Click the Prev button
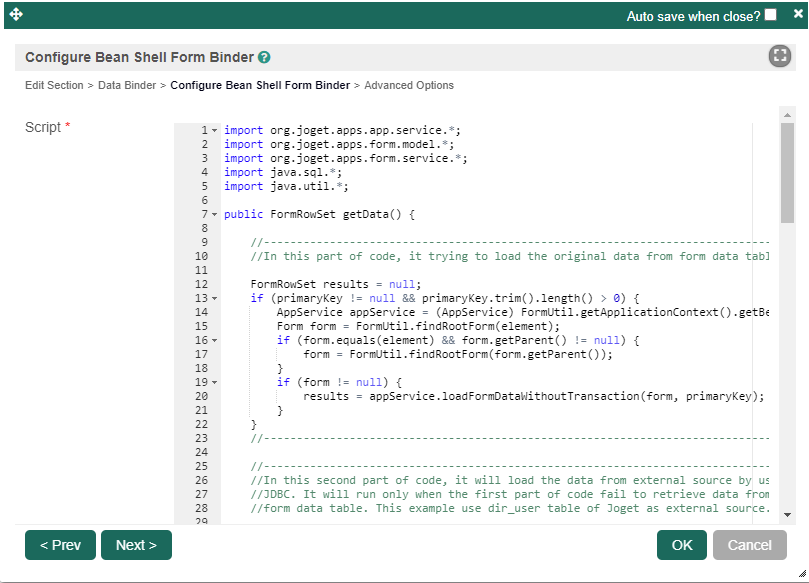The height and width of the screenshot is (583, 809). [60, 545]
